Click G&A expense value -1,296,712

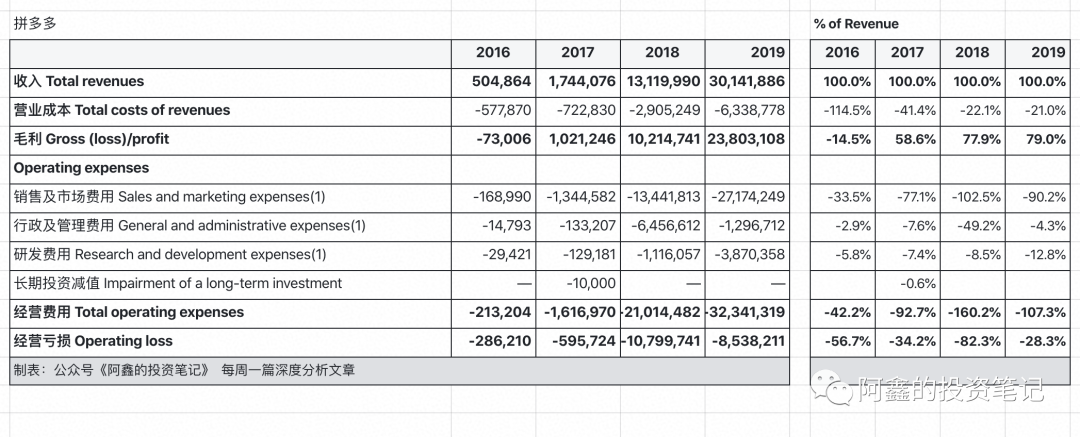752,226
